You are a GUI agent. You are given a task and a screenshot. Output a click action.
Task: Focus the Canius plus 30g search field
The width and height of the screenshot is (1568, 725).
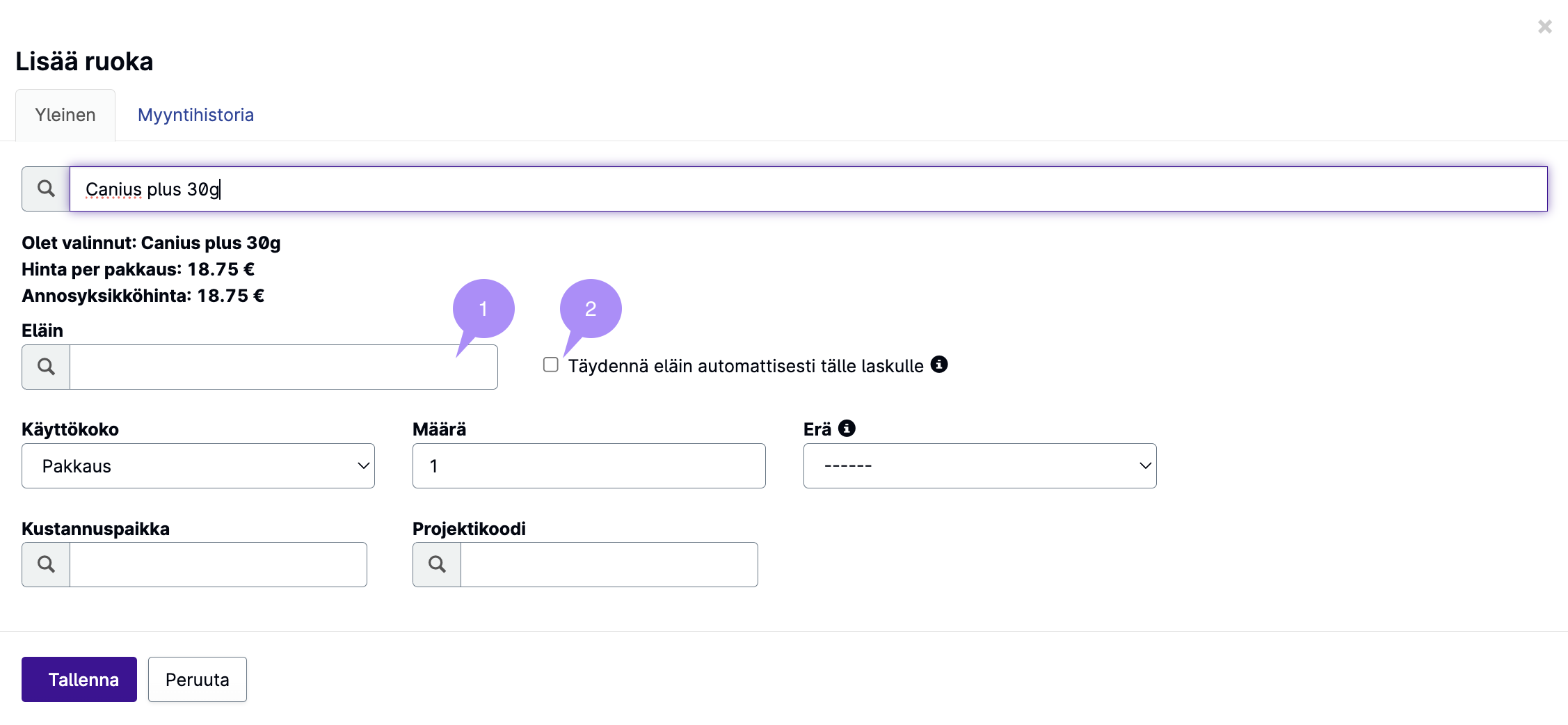click(808, 189)
